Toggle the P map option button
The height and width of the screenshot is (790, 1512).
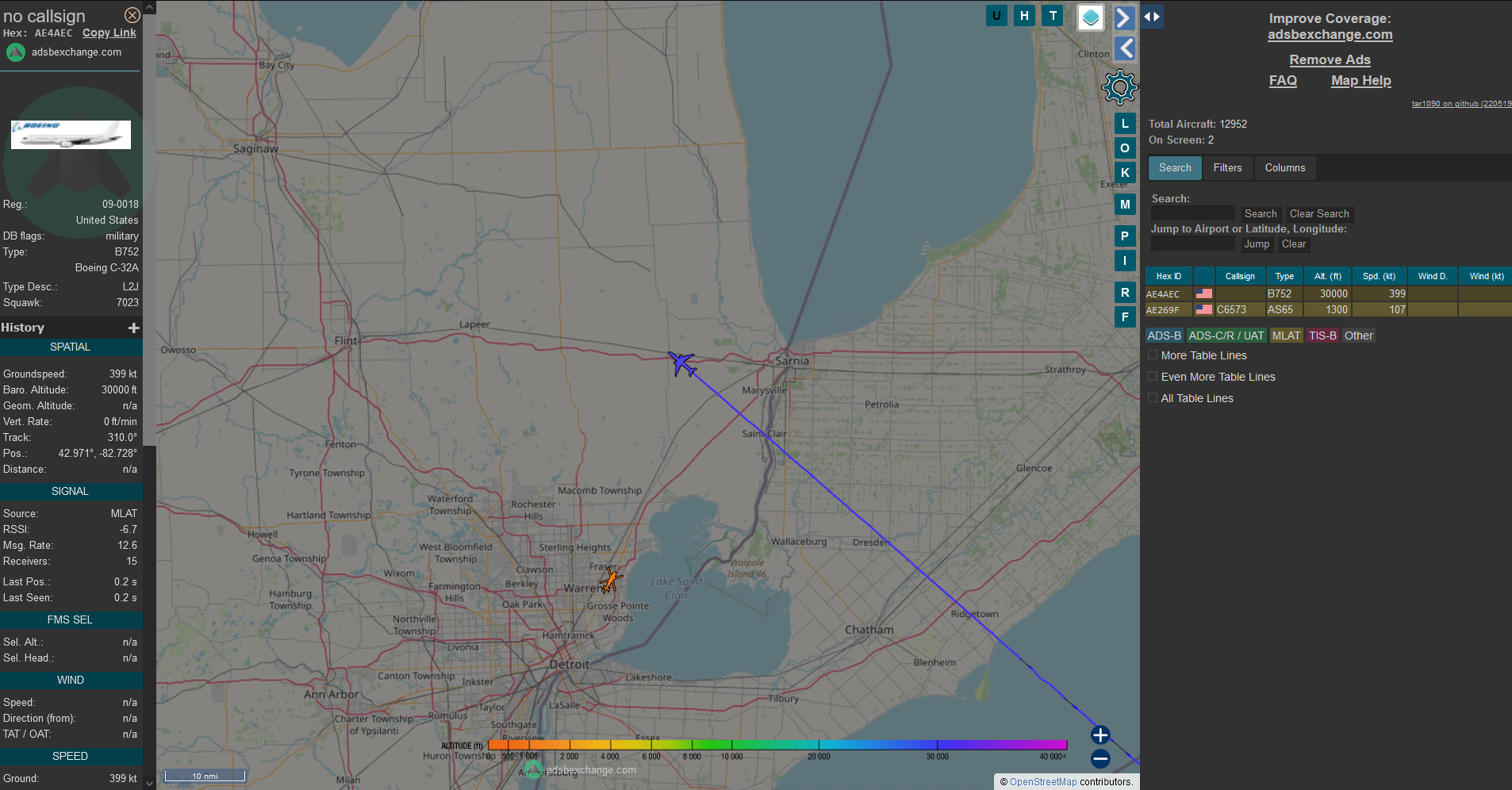(x=1125, y=236)
